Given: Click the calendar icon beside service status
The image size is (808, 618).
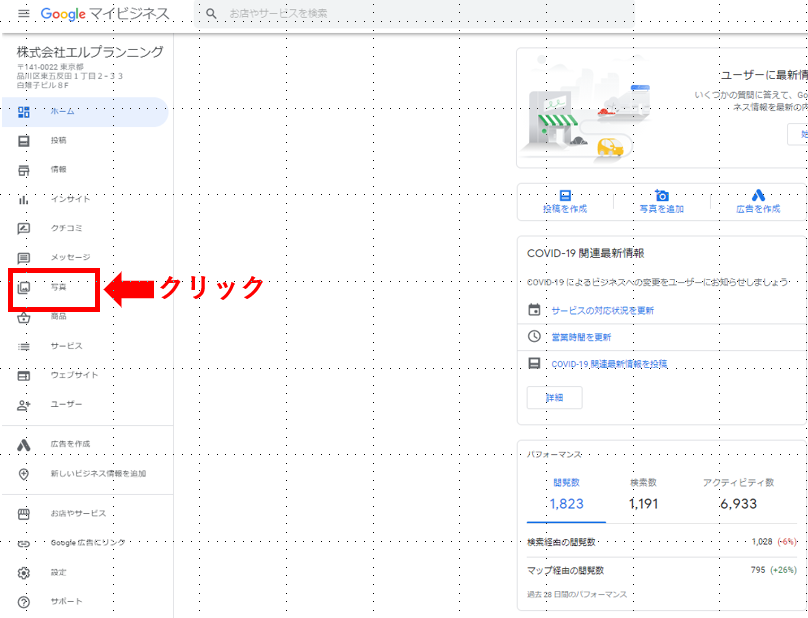Looking at the screenshot, I should [534, 310].
